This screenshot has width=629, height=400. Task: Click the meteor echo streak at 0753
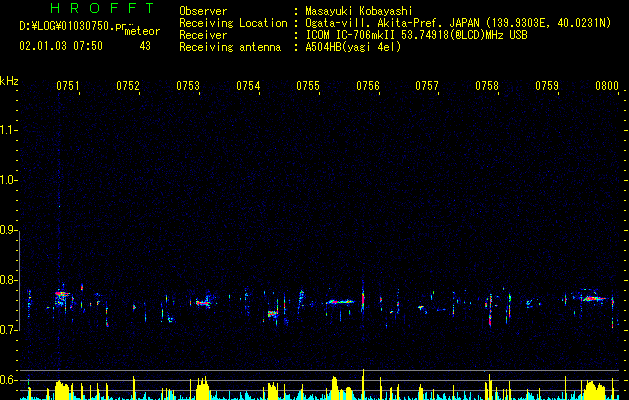pyautogui.click(x=204, y=303)
